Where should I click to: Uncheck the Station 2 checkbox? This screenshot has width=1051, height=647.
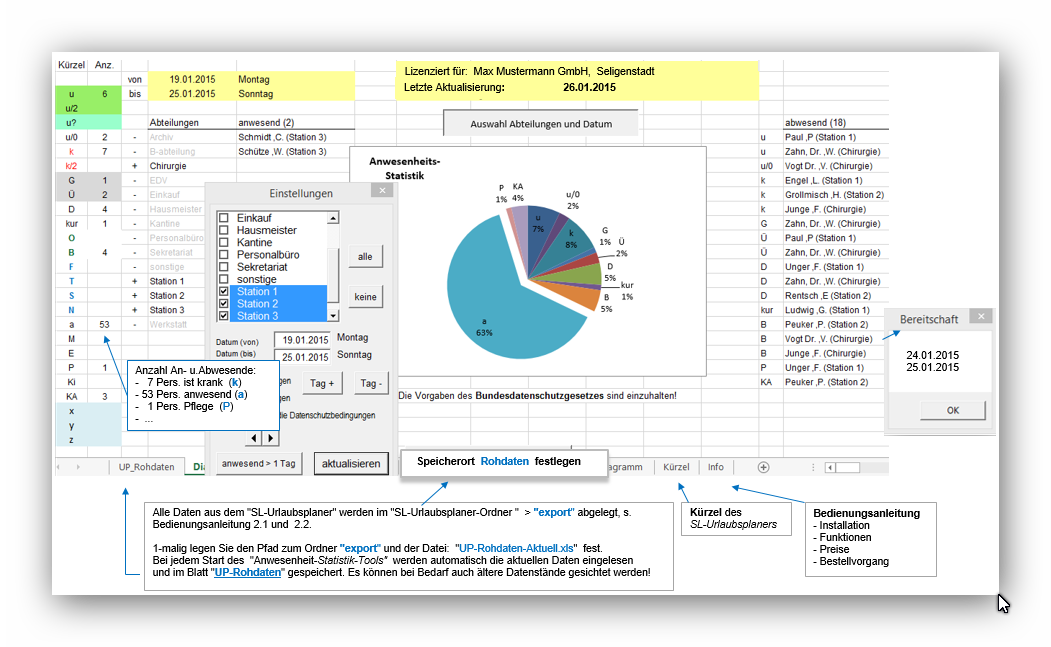click(224, 304)
